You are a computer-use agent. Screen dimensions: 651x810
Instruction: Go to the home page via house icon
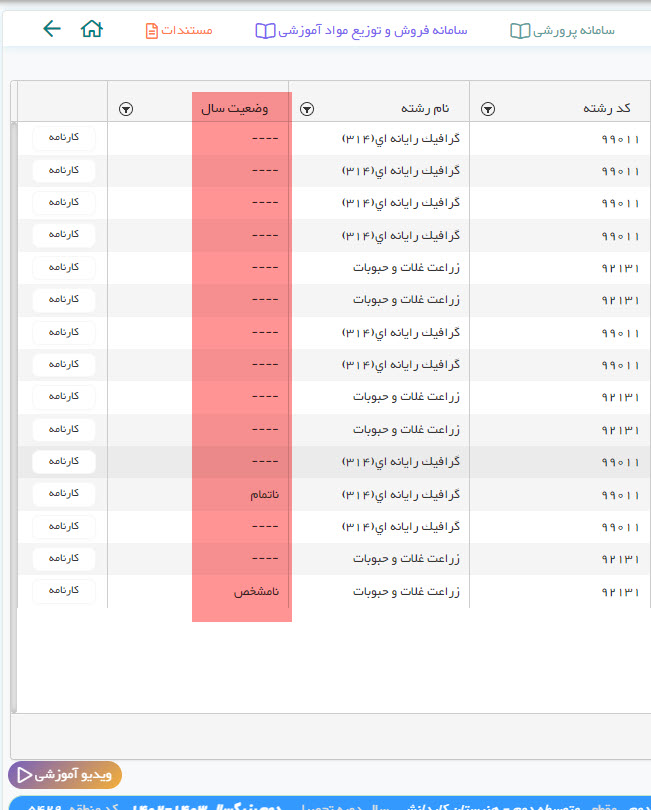coord(92,29)
